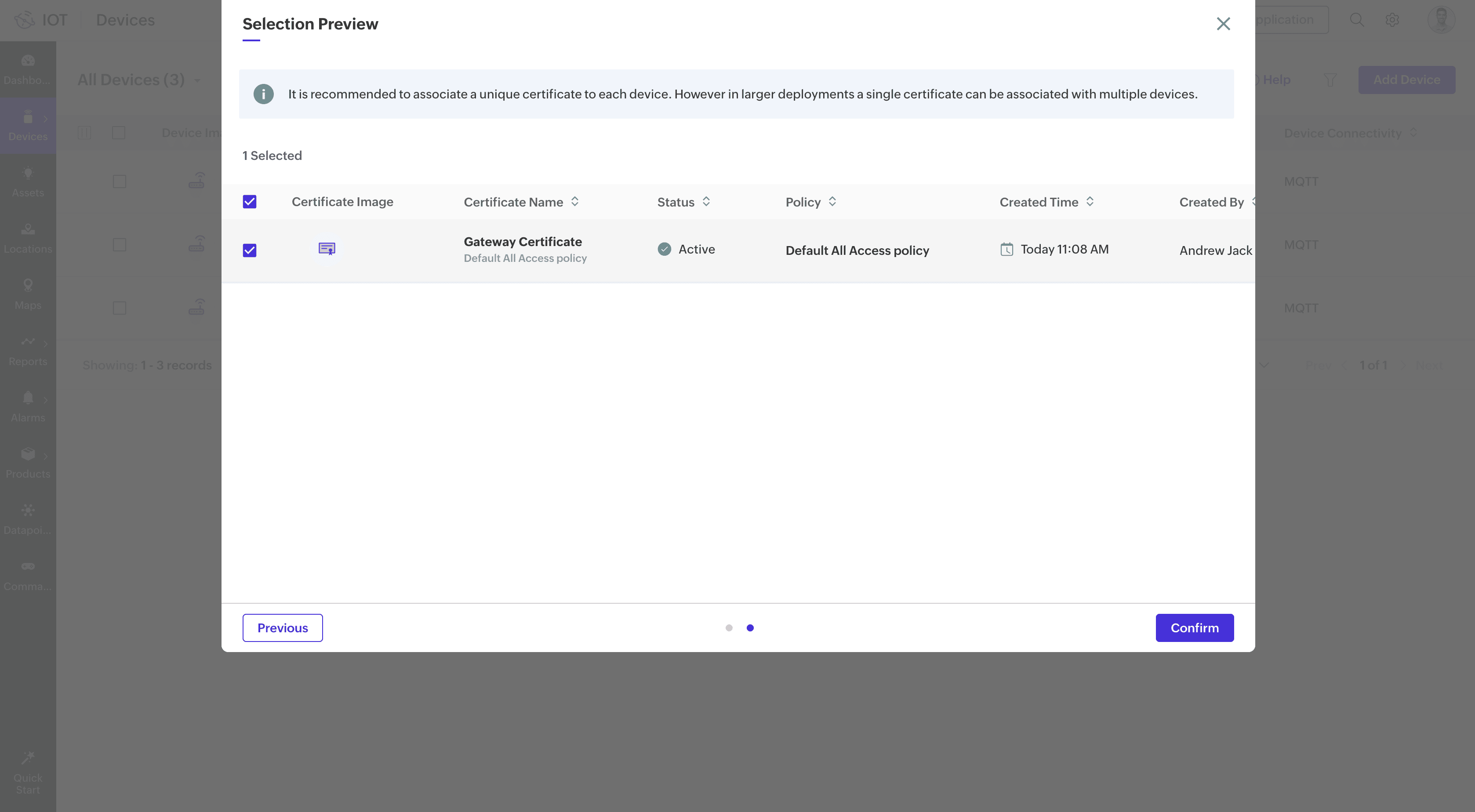Open settings gear in top bar
Image resolution: width=1475 pixels, height=812 pixels.
click(1392, 20)
